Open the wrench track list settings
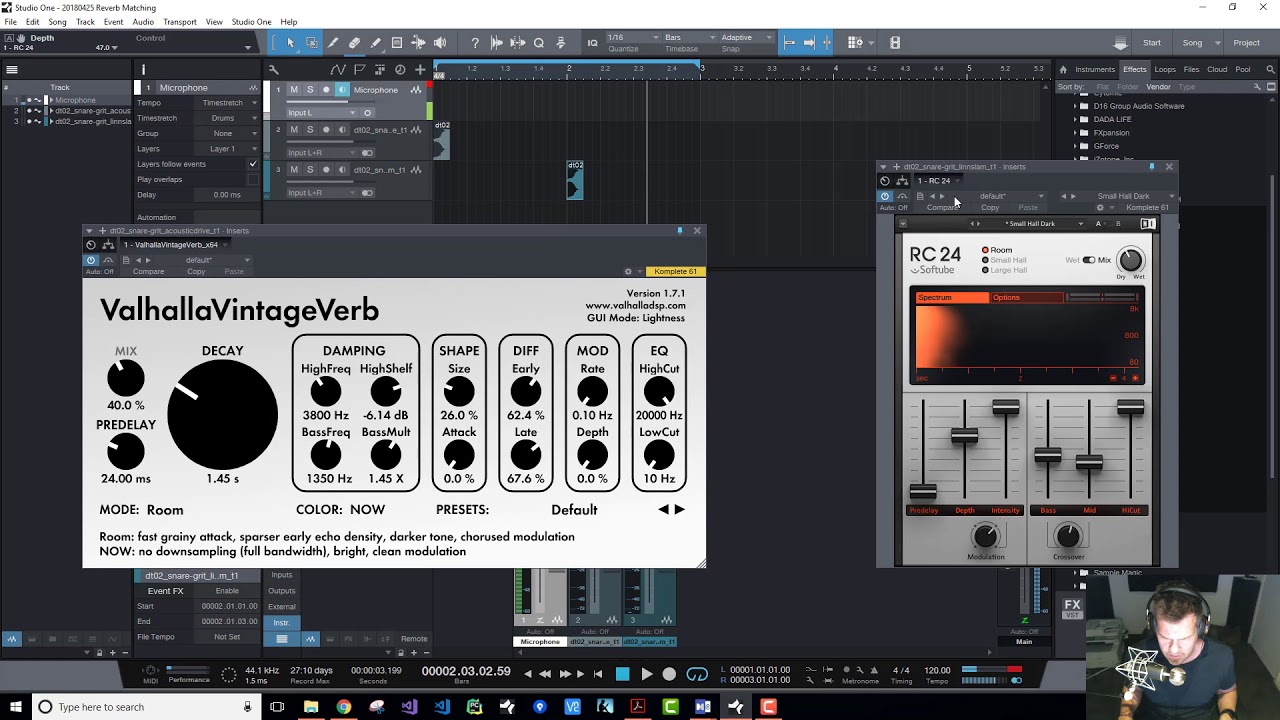This screenshot has width=1280, height=720. [x=273, y=70]
